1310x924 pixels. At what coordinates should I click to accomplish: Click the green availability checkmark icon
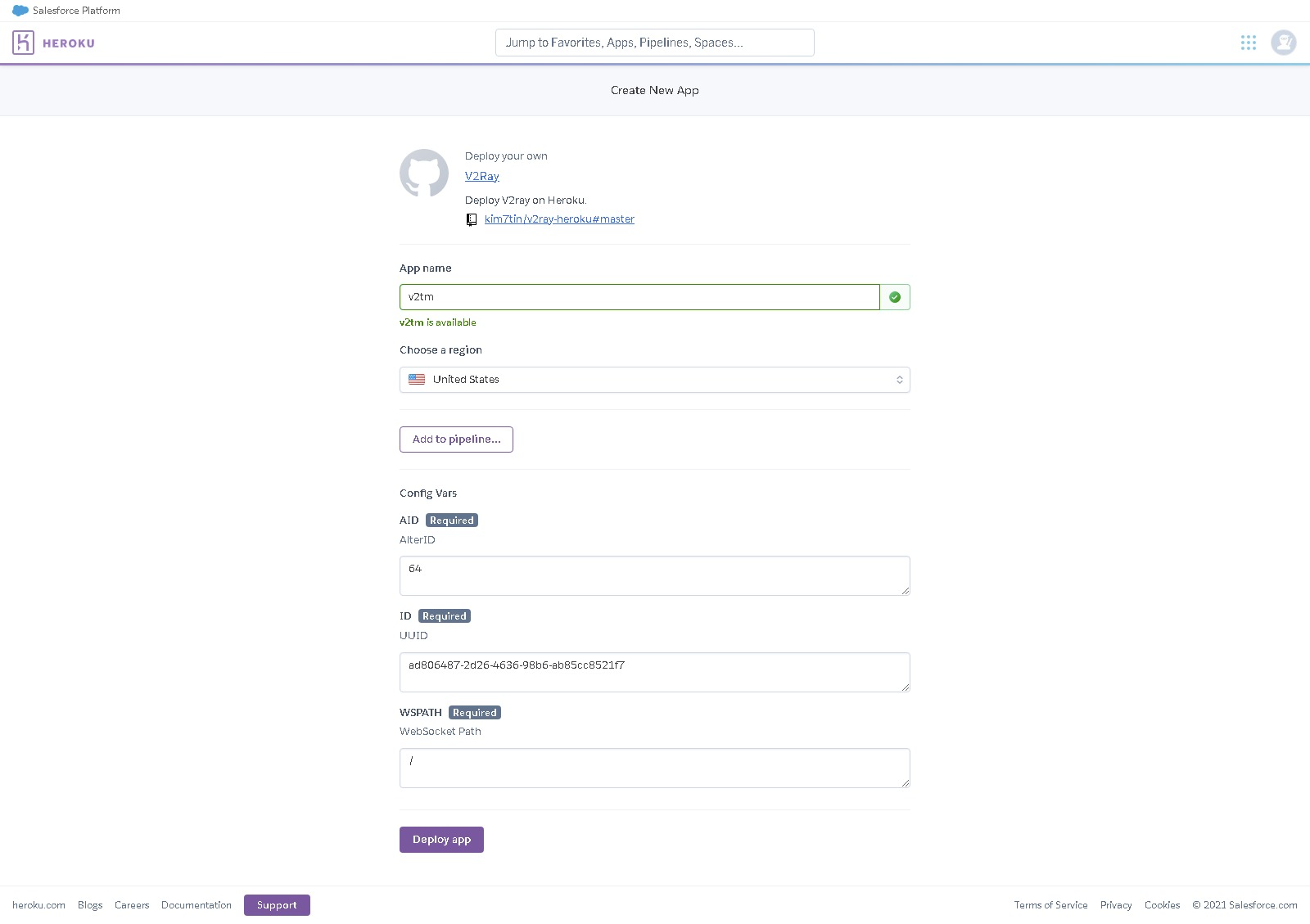point(895,297)
